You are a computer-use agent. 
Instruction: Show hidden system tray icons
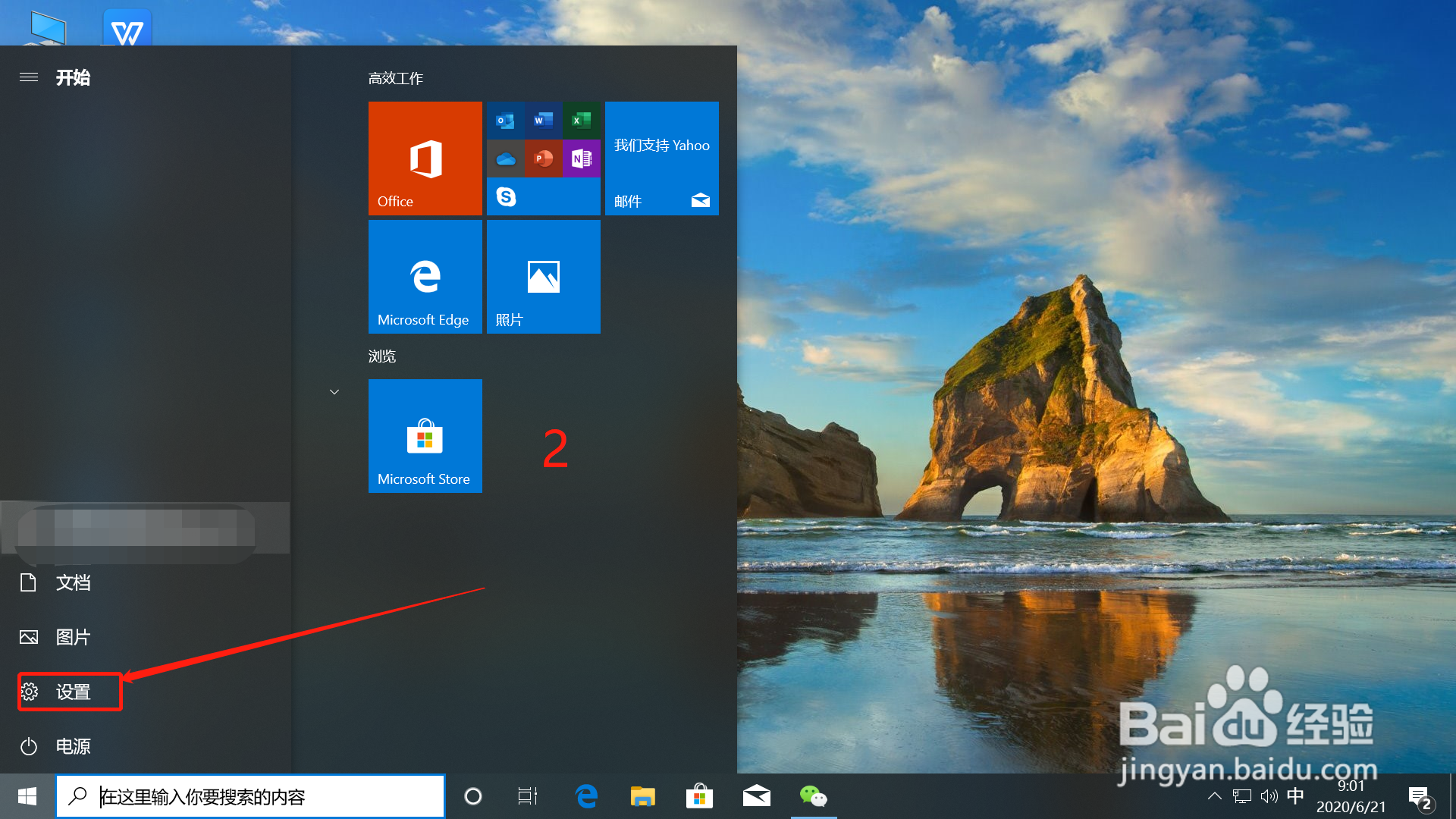(1214, 796)
